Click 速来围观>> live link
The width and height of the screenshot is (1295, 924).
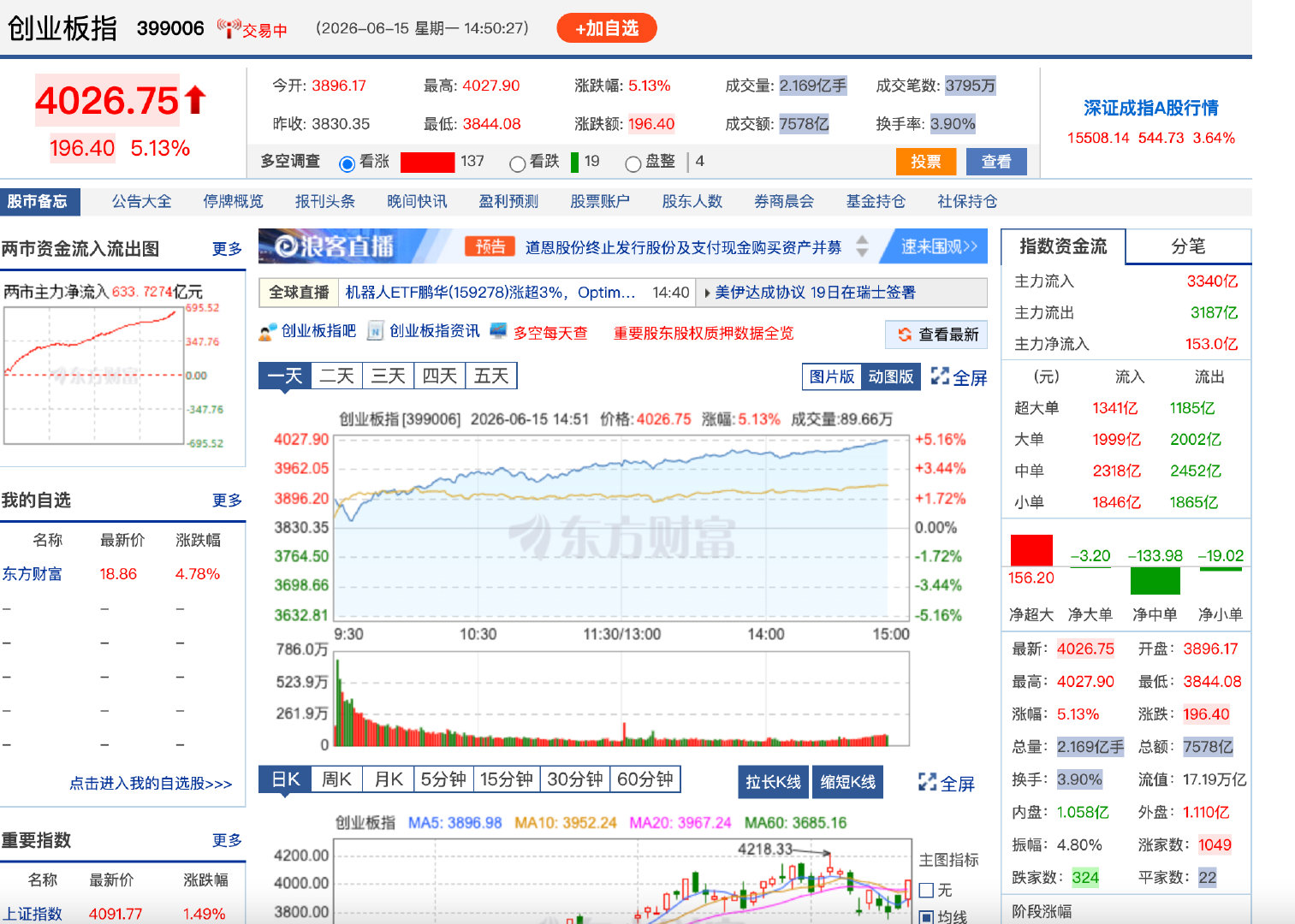coord(939,246)
